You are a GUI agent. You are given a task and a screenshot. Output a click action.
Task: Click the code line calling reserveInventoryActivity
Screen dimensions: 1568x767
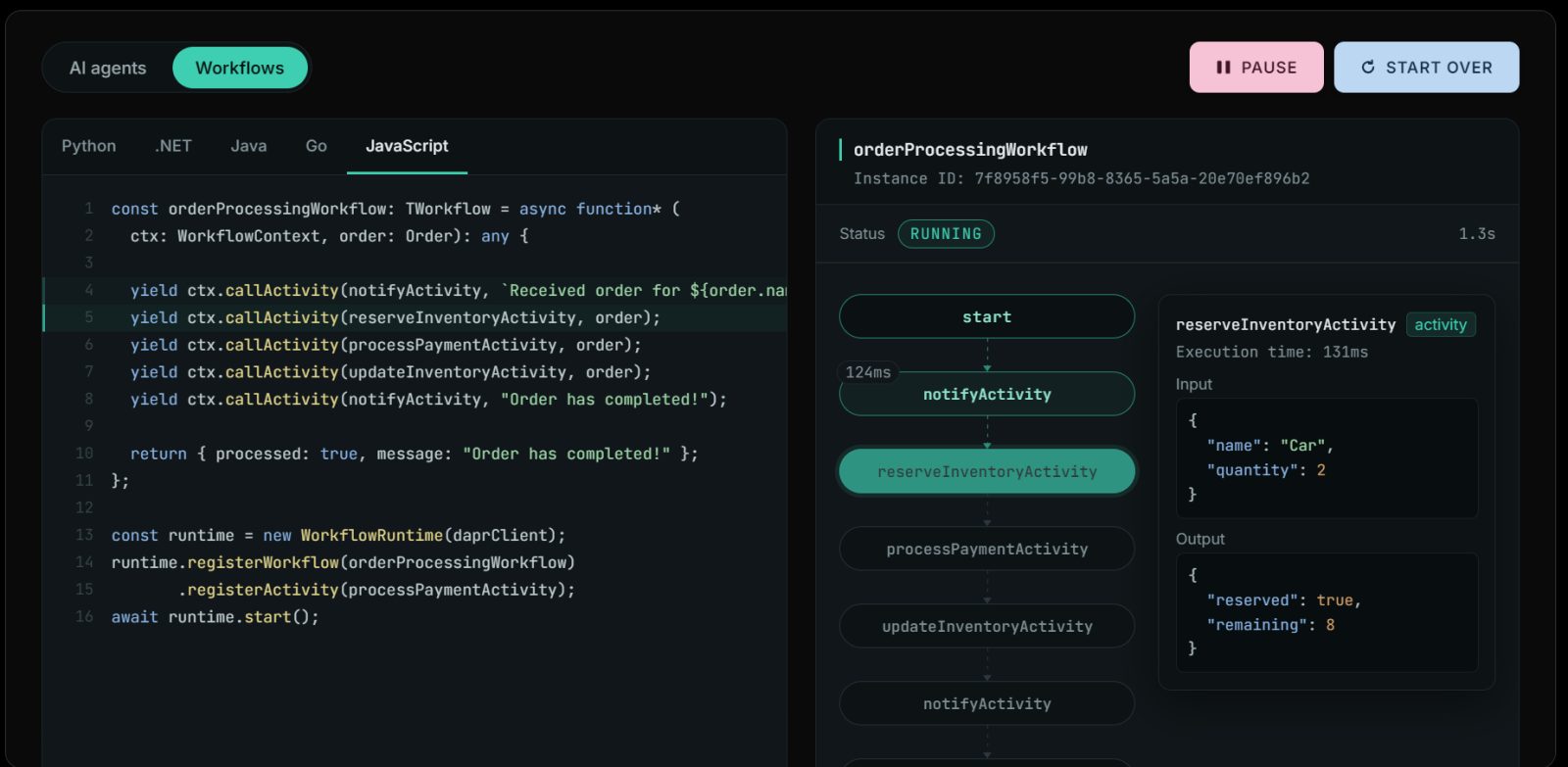coord(396,317)
